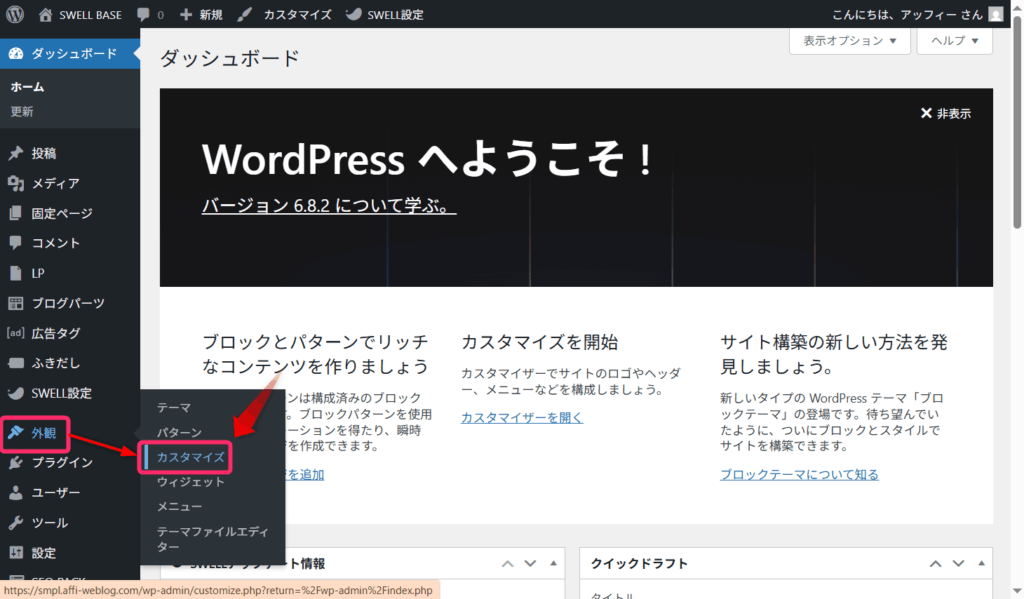1024x599 pixels.
Task: Click the ユーザー person icon
Action: click(x=16, y=493)
